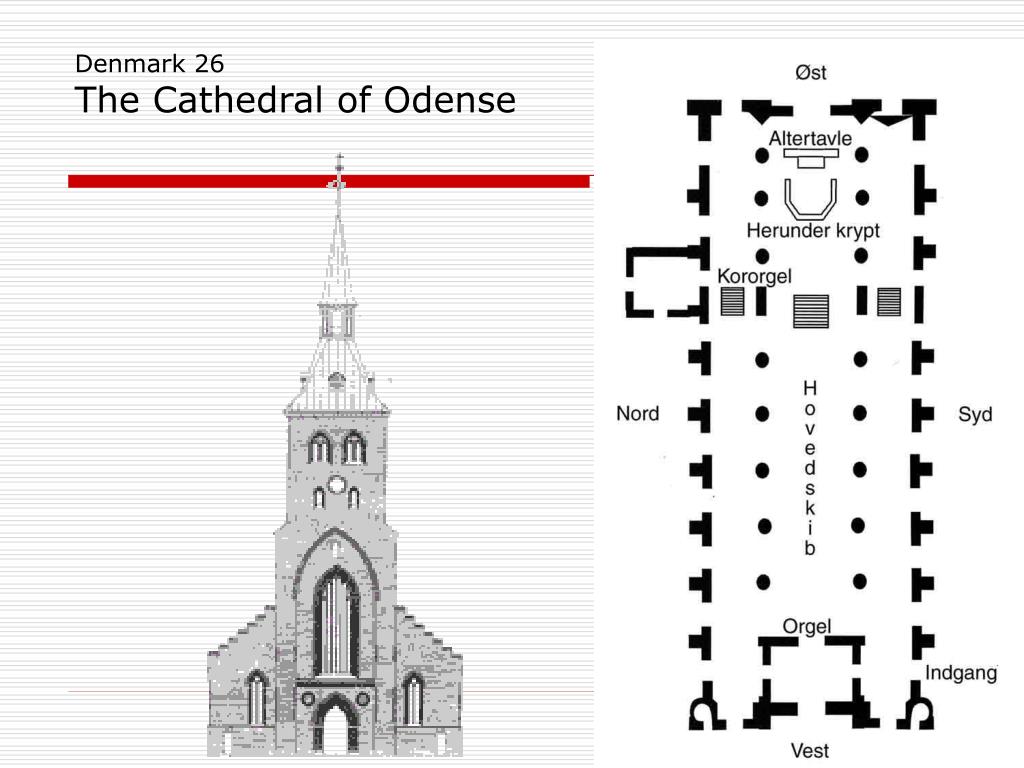
Task: Click the U-shaped crypt outline above 'Herunder krypt'
Action: (x=810, y=199)
